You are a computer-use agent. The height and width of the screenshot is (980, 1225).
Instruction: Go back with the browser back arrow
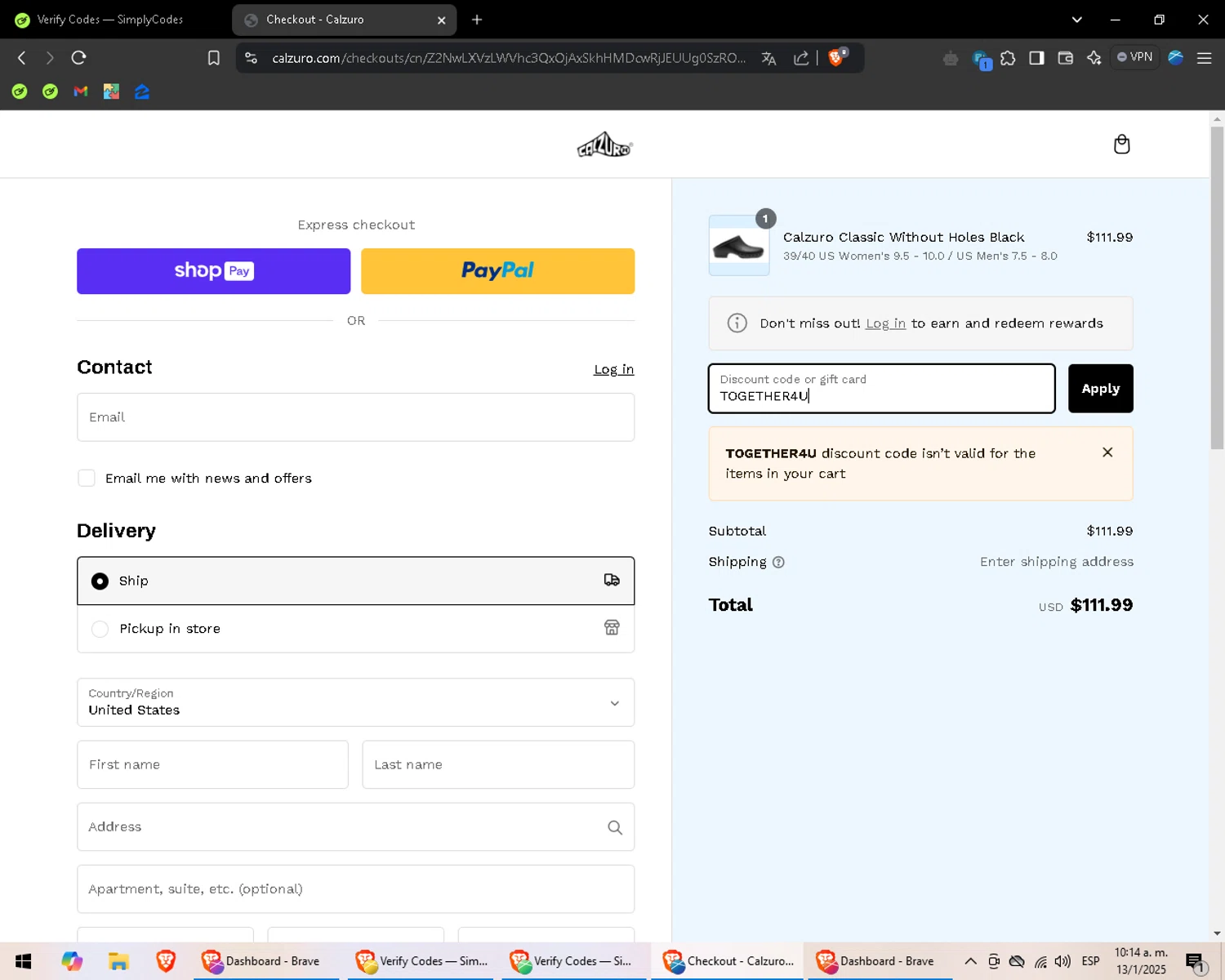click(22, 58)
